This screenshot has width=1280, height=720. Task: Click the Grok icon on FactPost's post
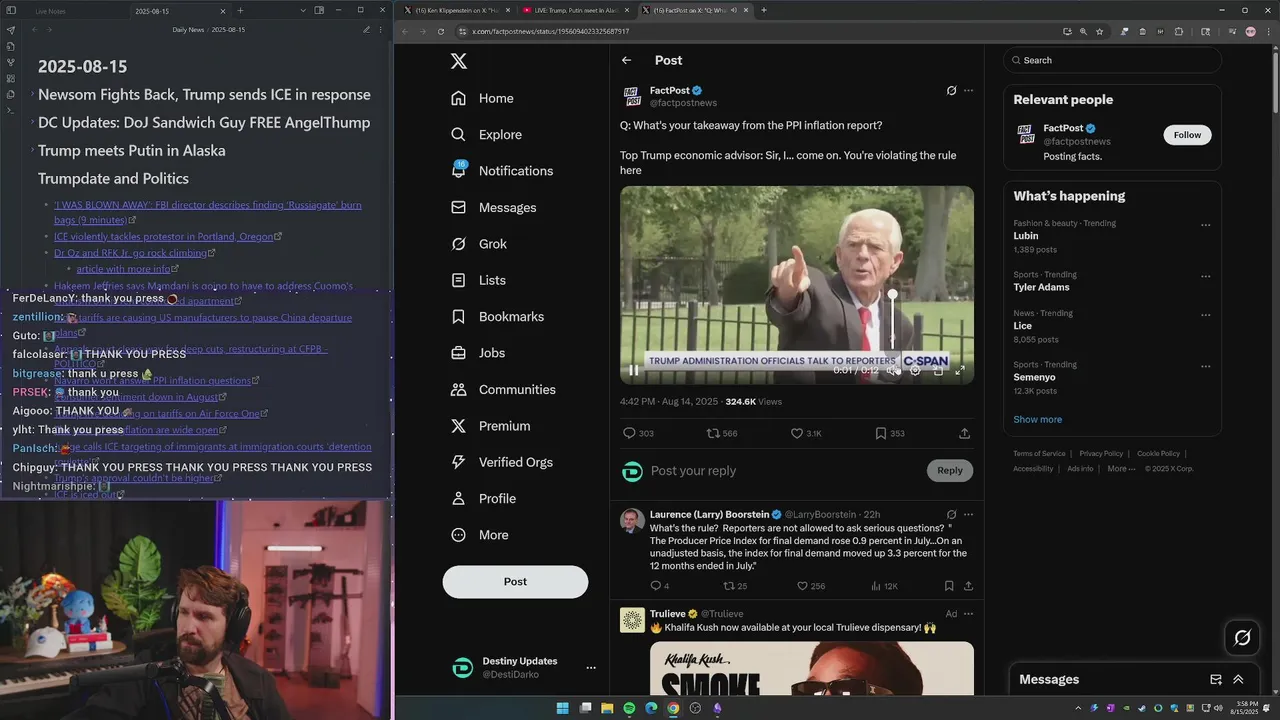coord(951,91)
